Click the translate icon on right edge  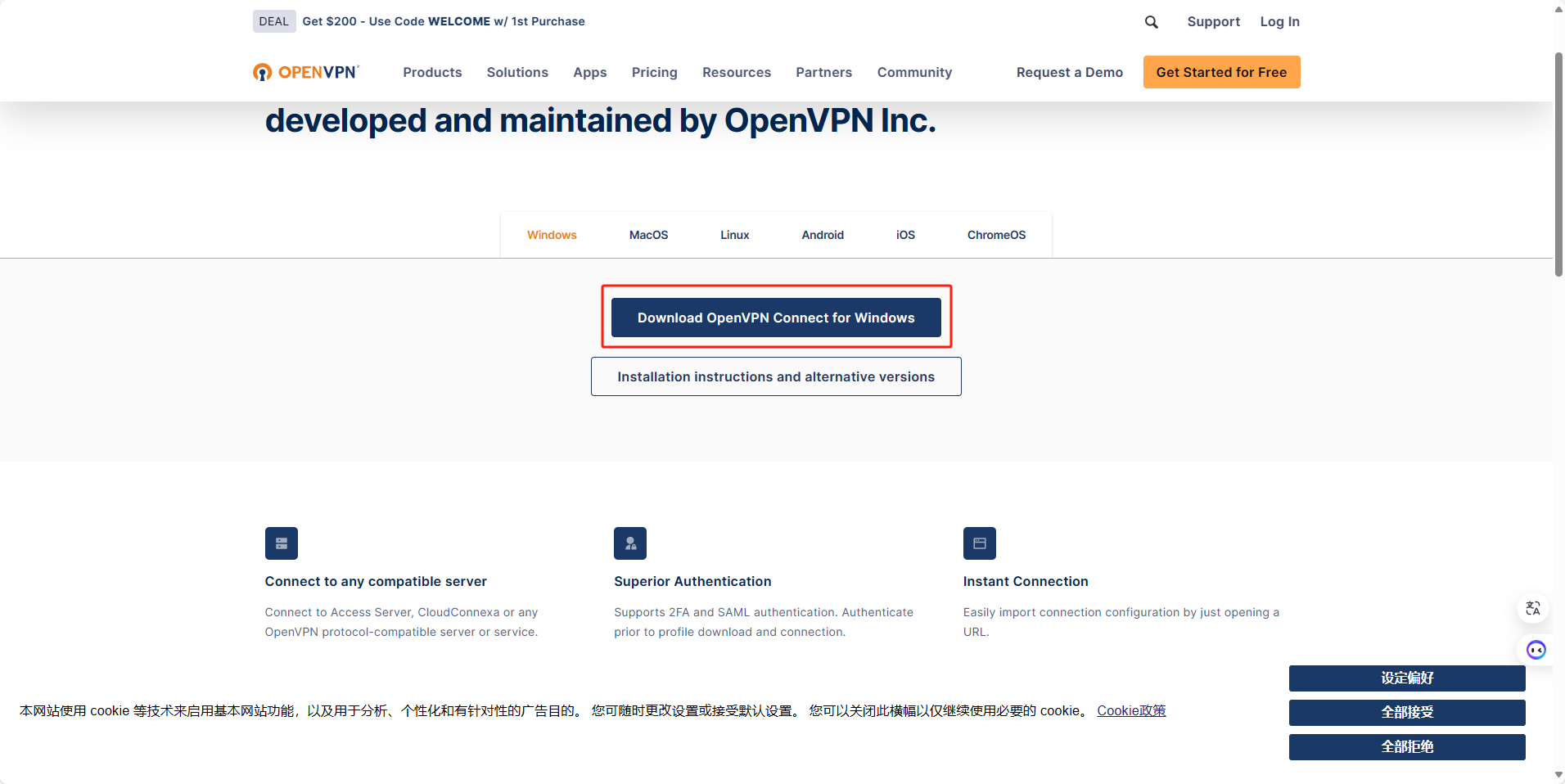coord(1533,609)
